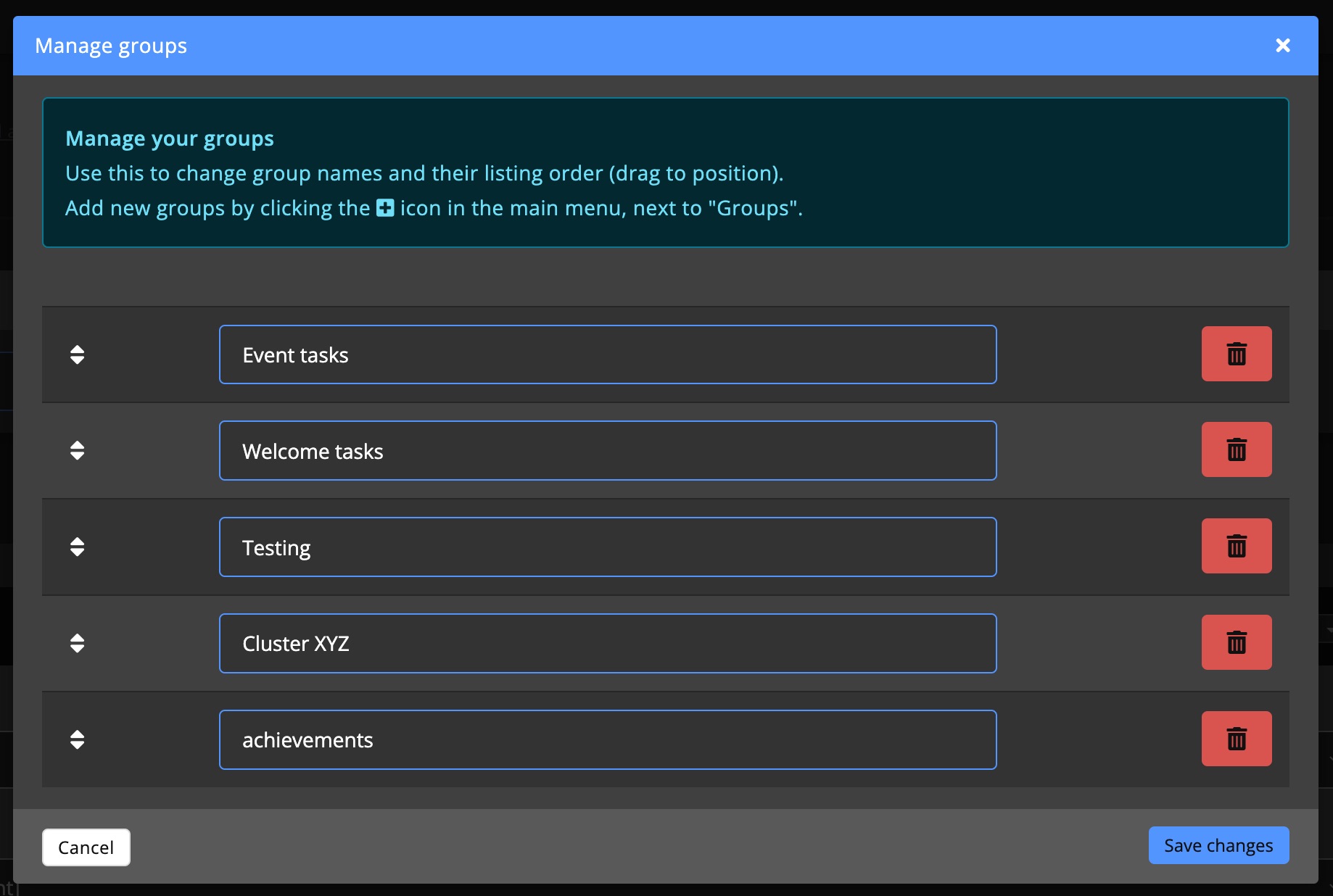Image resolution: width=1333 pixels, height=896 pixels.
Task: Delete the Welcome tasks group
Action: click(1236, 450)
